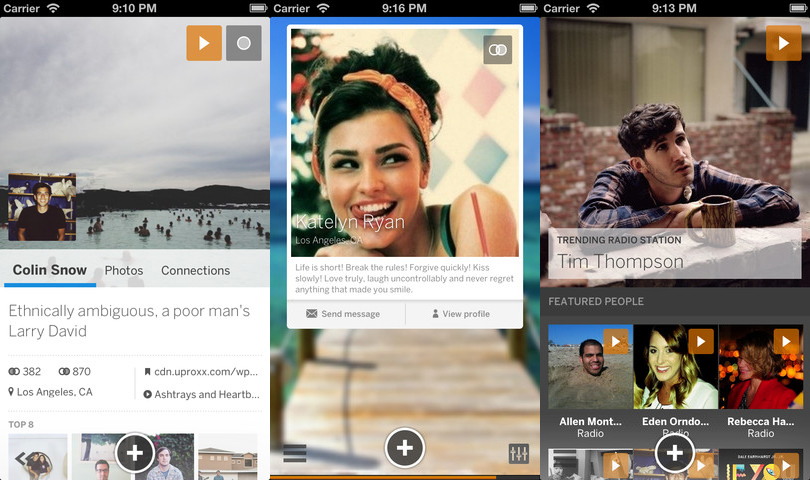The image size is (810, 480).
Task: Open the mixer sliders icon on Katelyn's screen
Action: [518, 453]
